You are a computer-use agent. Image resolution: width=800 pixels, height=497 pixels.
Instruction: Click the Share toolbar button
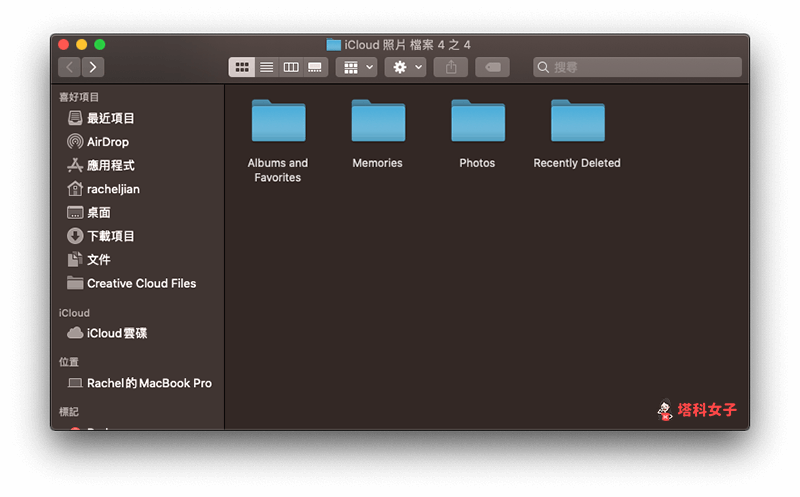[x=451, y=67]
